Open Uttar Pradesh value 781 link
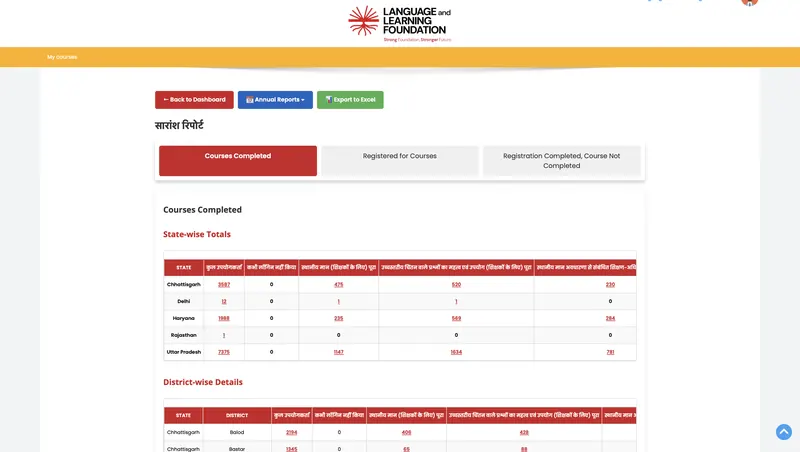Viewport: 800px width, 452px height. click(610, 352)
